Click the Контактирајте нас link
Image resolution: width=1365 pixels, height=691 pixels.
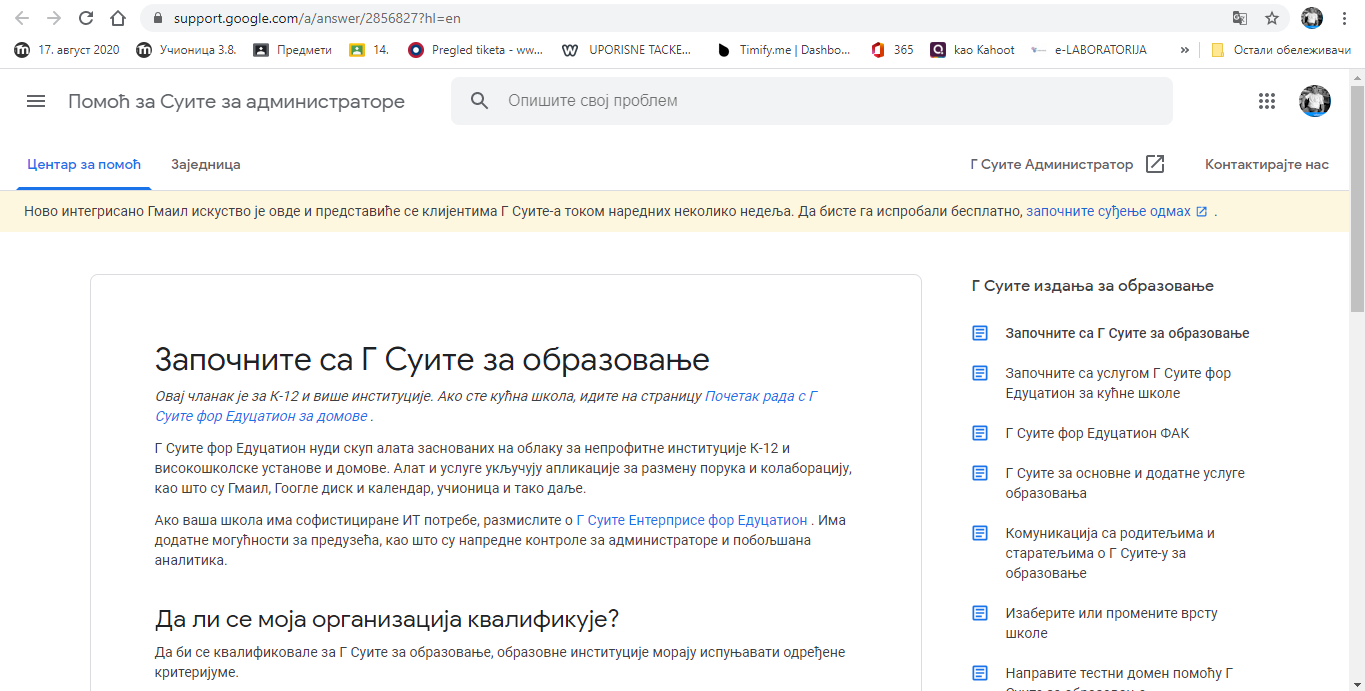click(1266, 164)
